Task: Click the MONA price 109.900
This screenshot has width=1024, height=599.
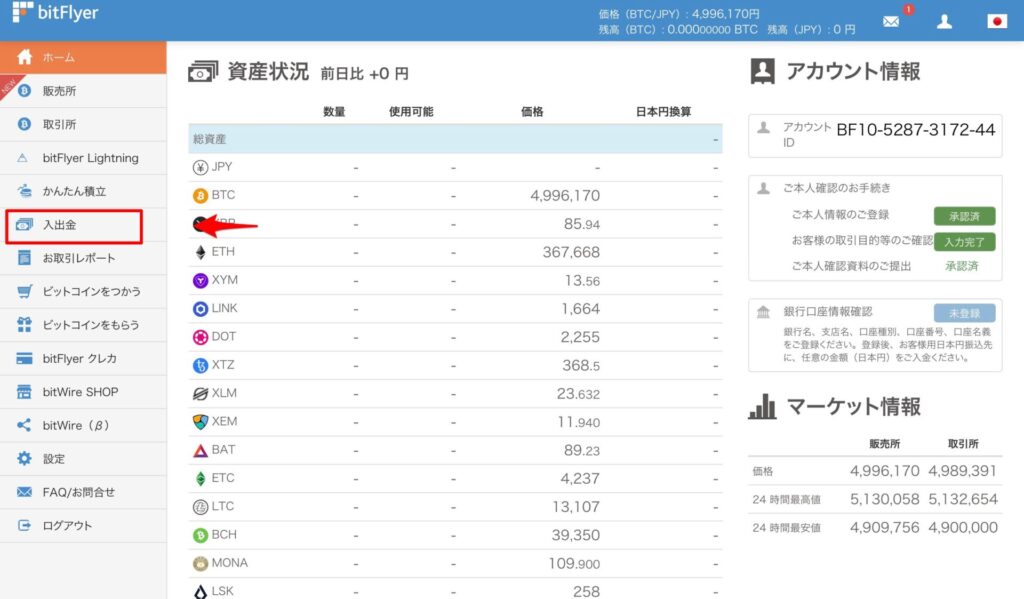Action: 573,563
